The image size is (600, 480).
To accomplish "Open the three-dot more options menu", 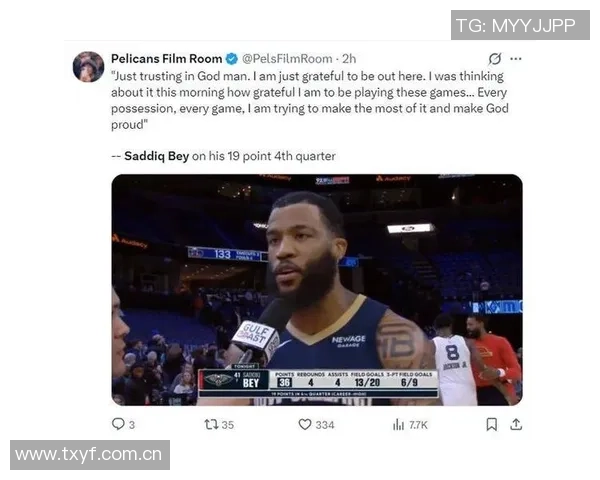I will [x=516, y=59].
